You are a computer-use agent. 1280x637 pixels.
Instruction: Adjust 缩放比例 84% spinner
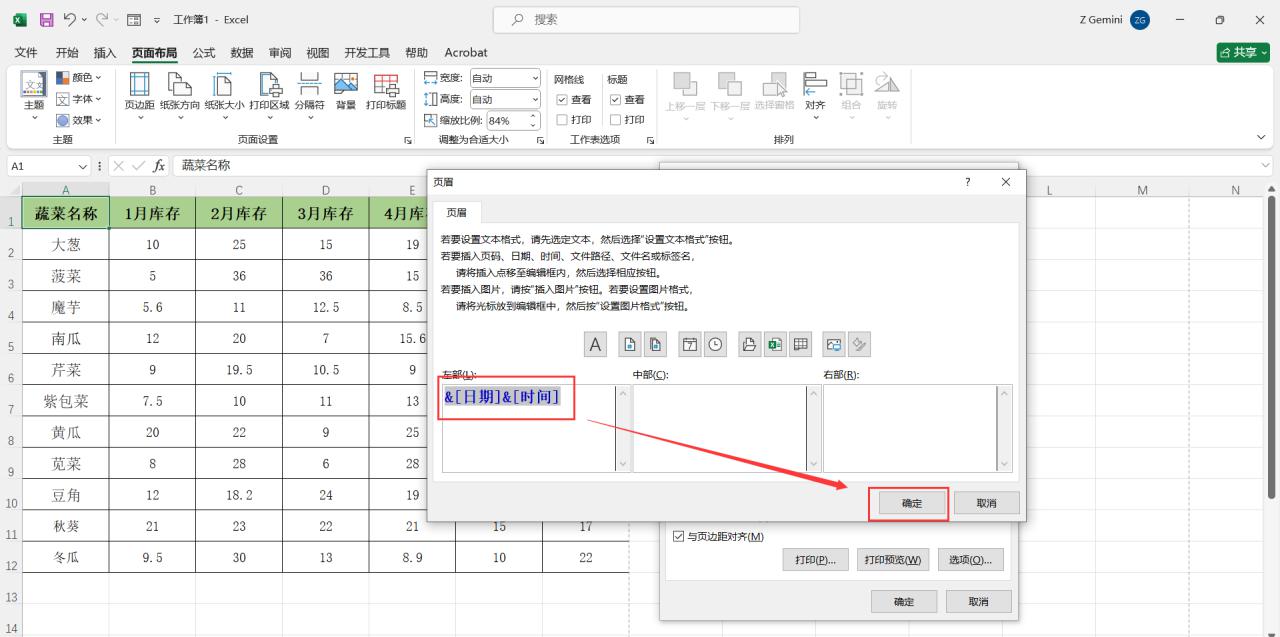pyautogui.click(x=533, y=120)
